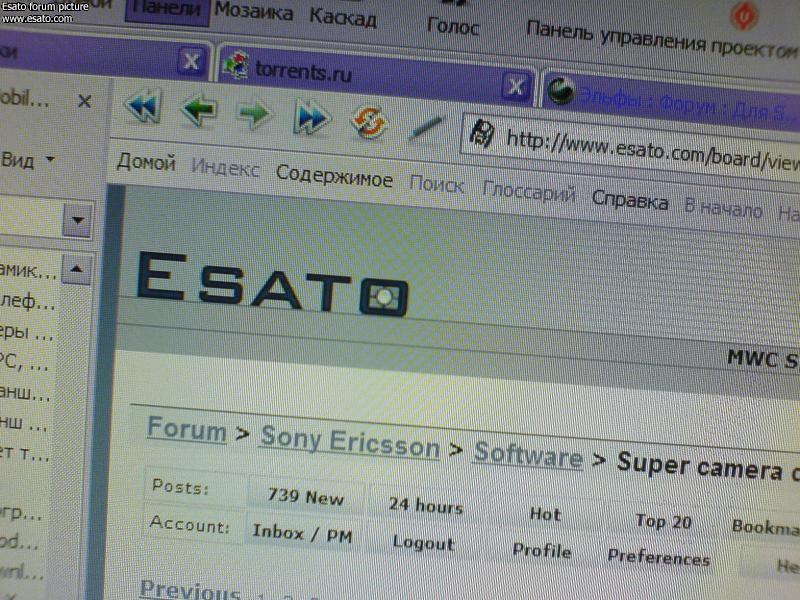Click the ESATO logo
This screenshot has width=800, height=600.
pyautogui.click(x=273, y=282)
